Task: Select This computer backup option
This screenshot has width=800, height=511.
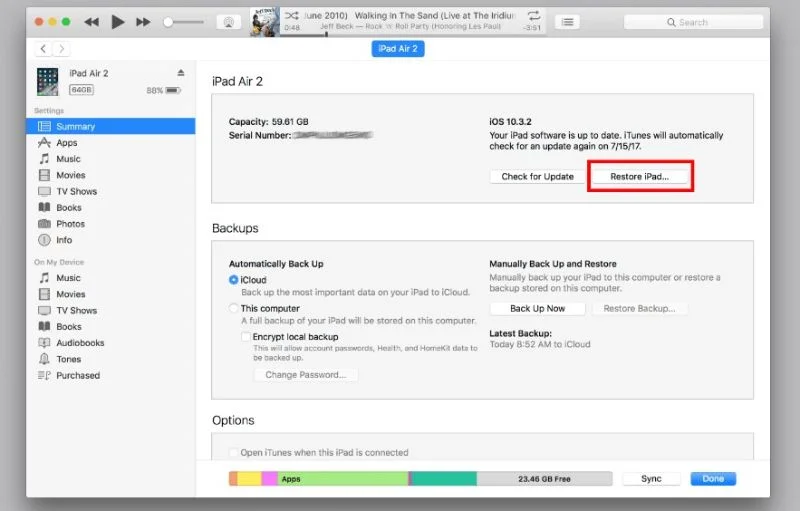Action: coord(234,308)
